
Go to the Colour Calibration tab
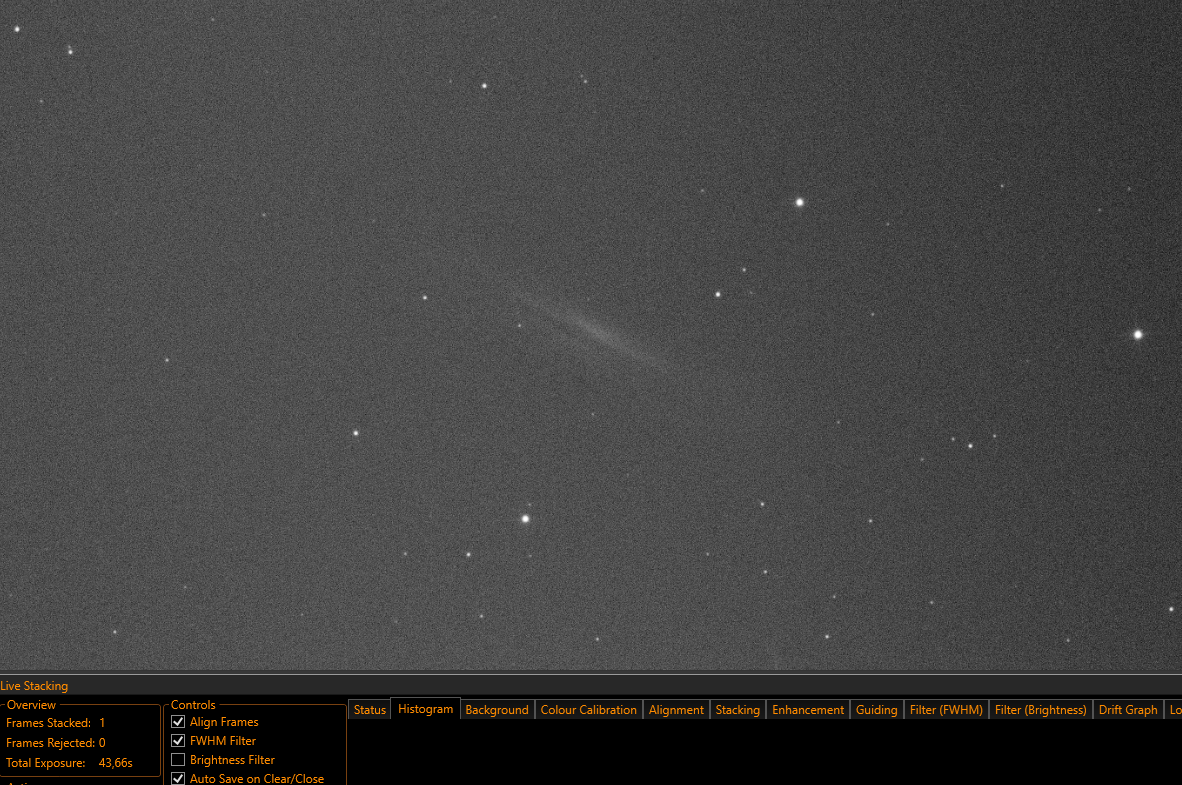tap(588, 710)
